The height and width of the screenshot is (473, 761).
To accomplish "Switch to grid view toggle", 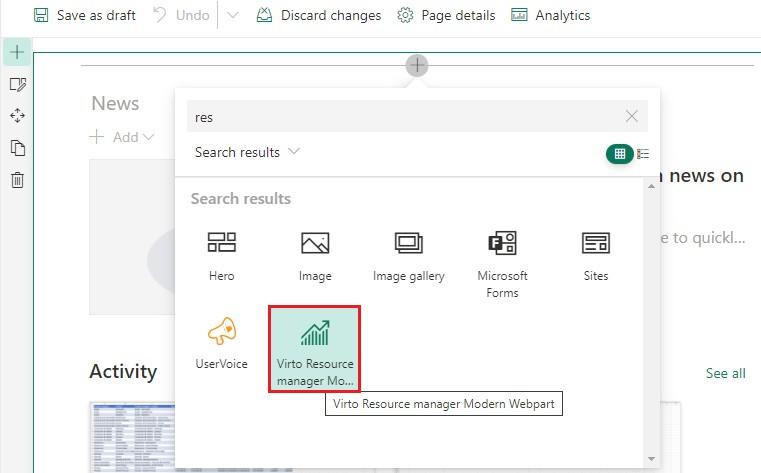I will [619, 154].
